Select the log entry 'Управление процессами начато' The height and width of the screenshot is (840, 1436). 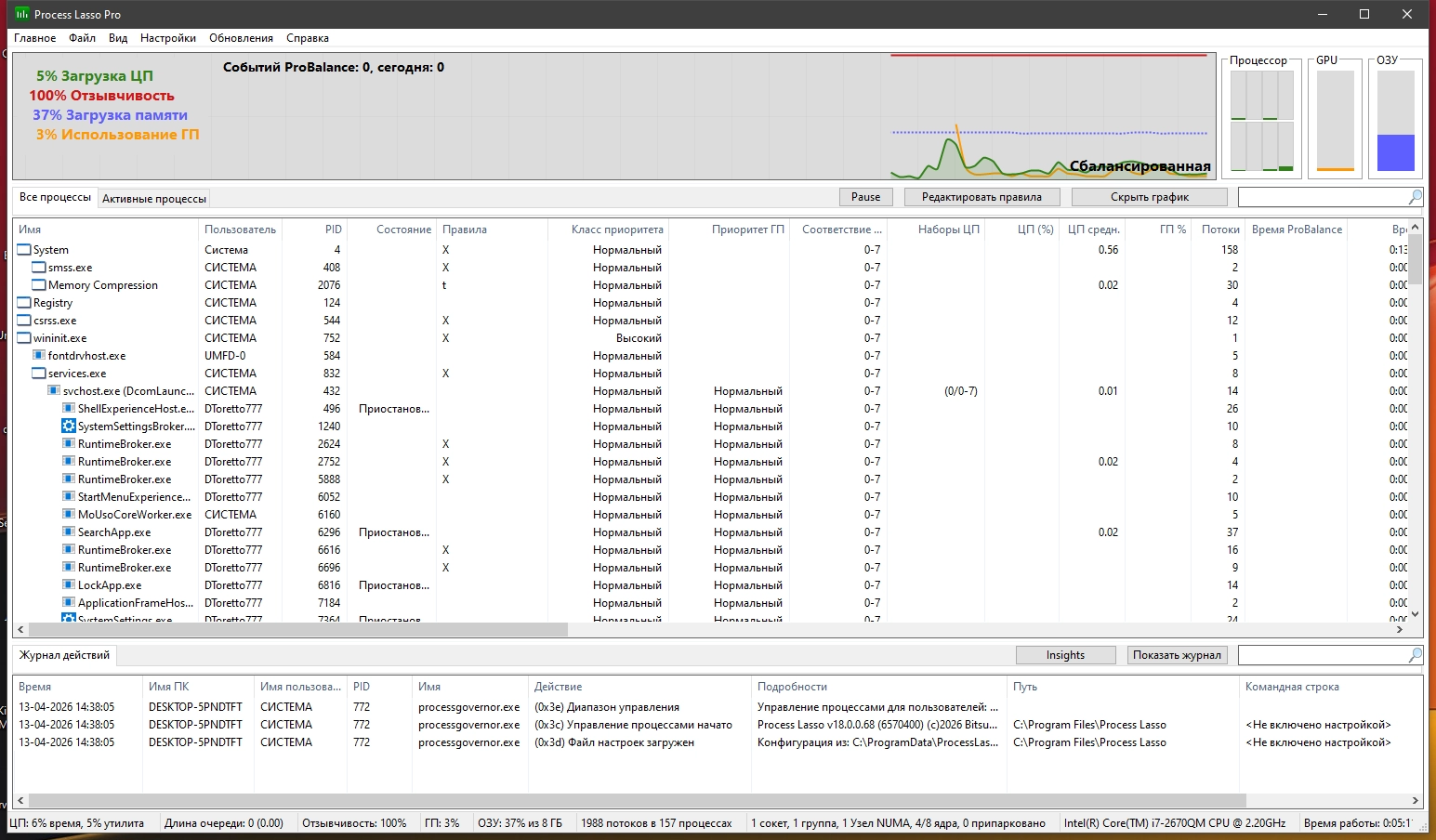633,725
